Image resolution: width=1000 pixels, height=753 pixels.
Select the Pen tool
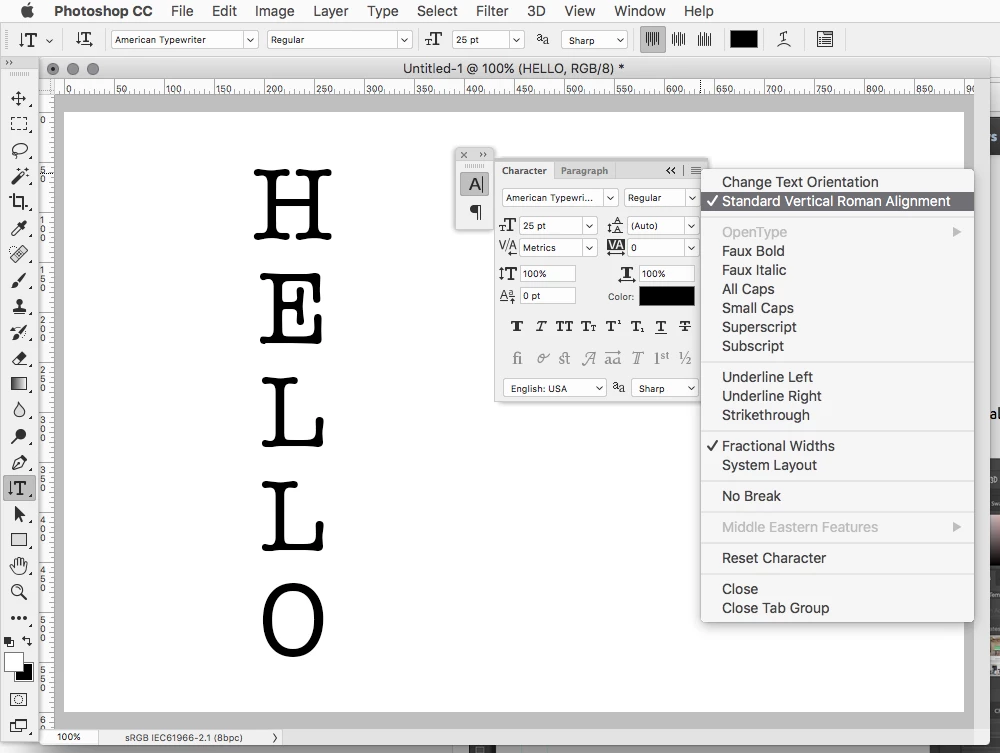tap(18, 462)
